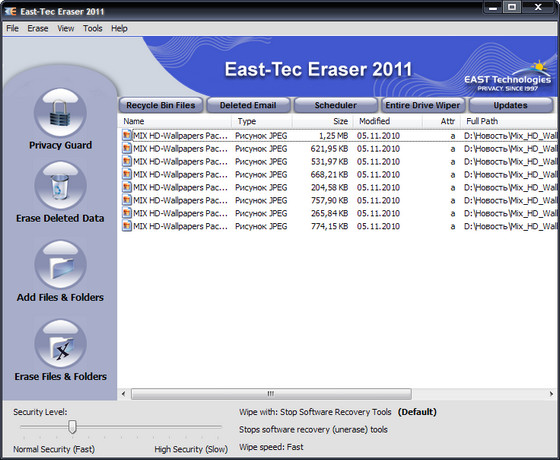Click the JPEG file icon of the 1,25 MB row

tap(126, 136)
